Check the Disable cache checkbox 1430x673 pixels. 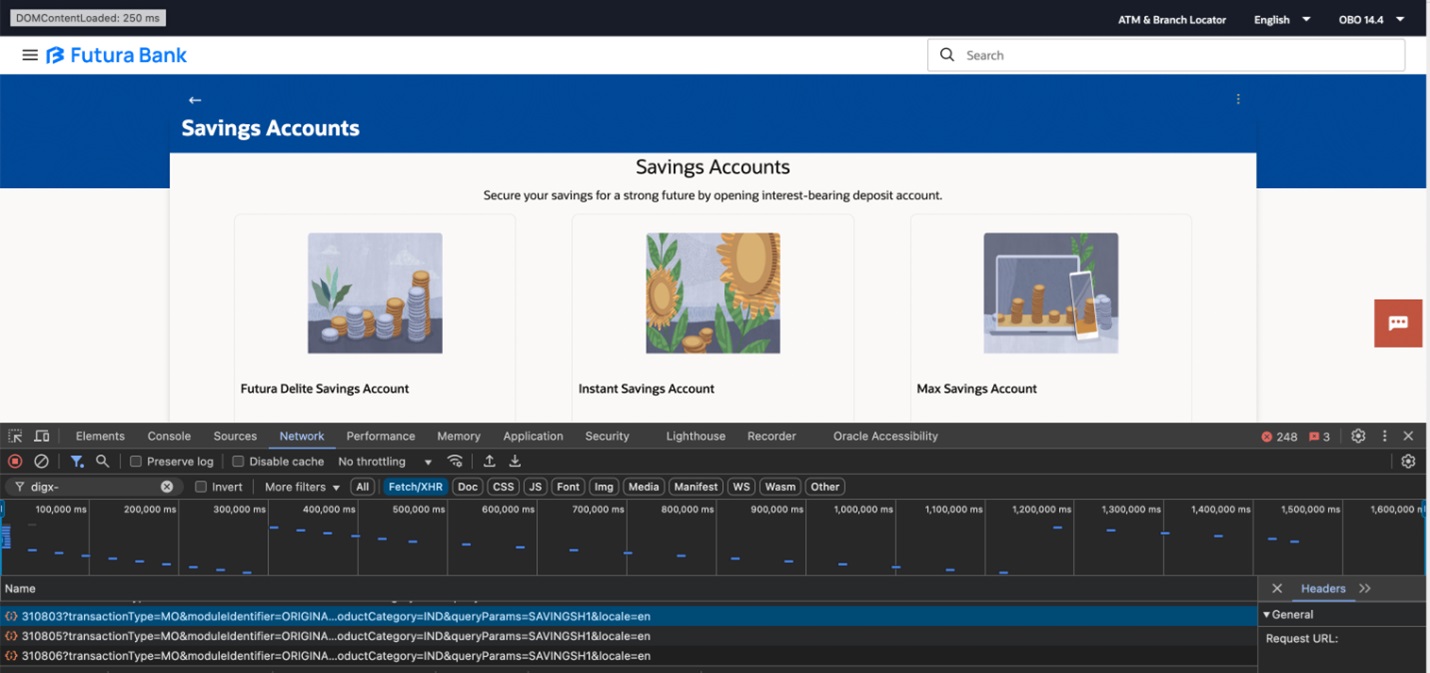tap(238, 462)
